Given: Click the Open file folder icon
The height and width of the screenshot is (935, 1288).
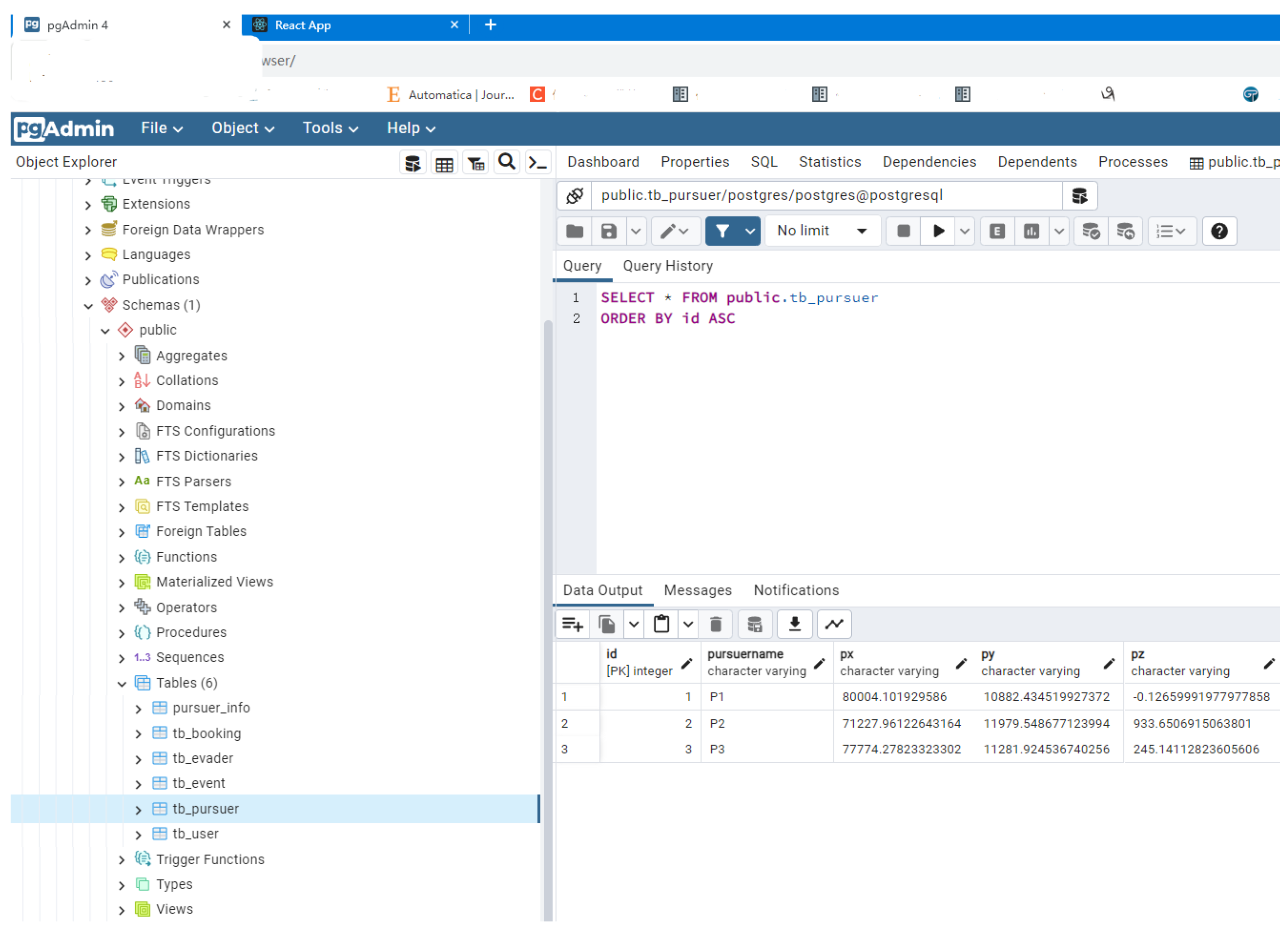Looking at the screenshot, I should point(575,231).
